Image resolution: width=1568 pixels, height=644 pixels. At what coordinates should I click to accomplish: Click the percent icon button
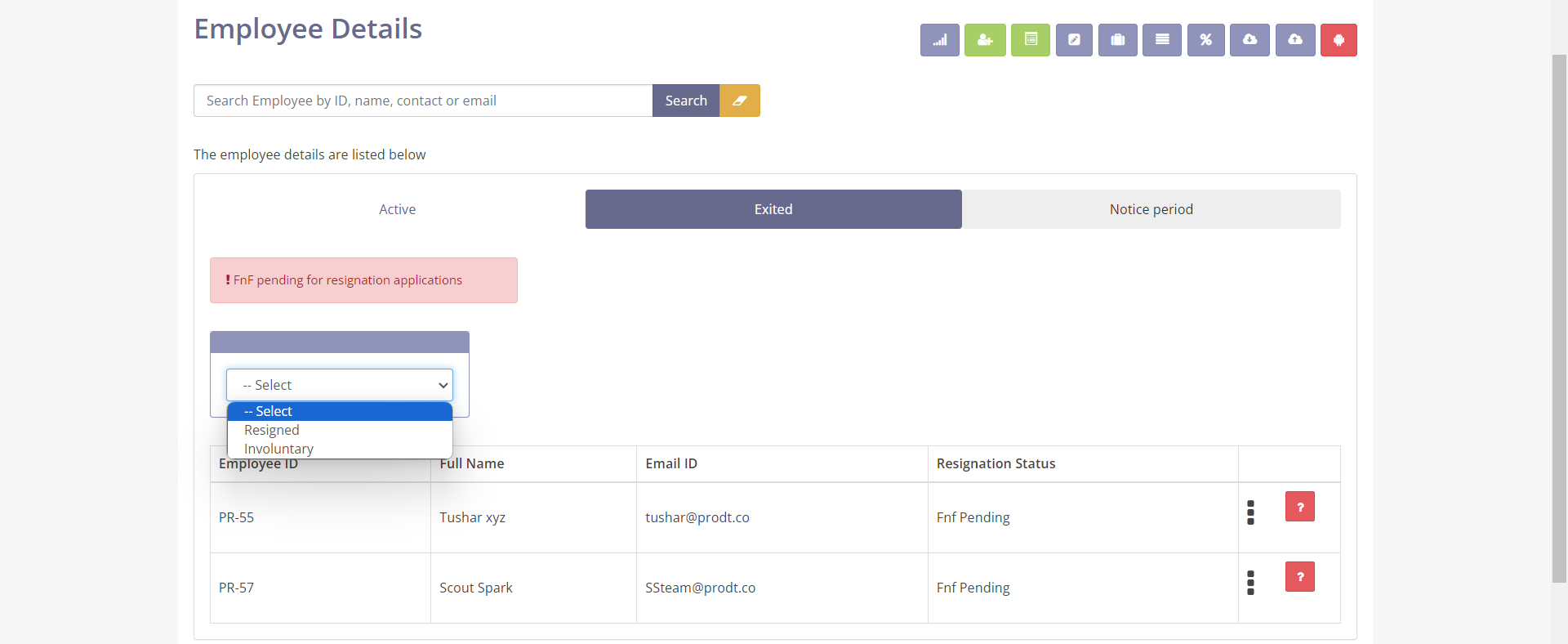[x=1205, y=40]
